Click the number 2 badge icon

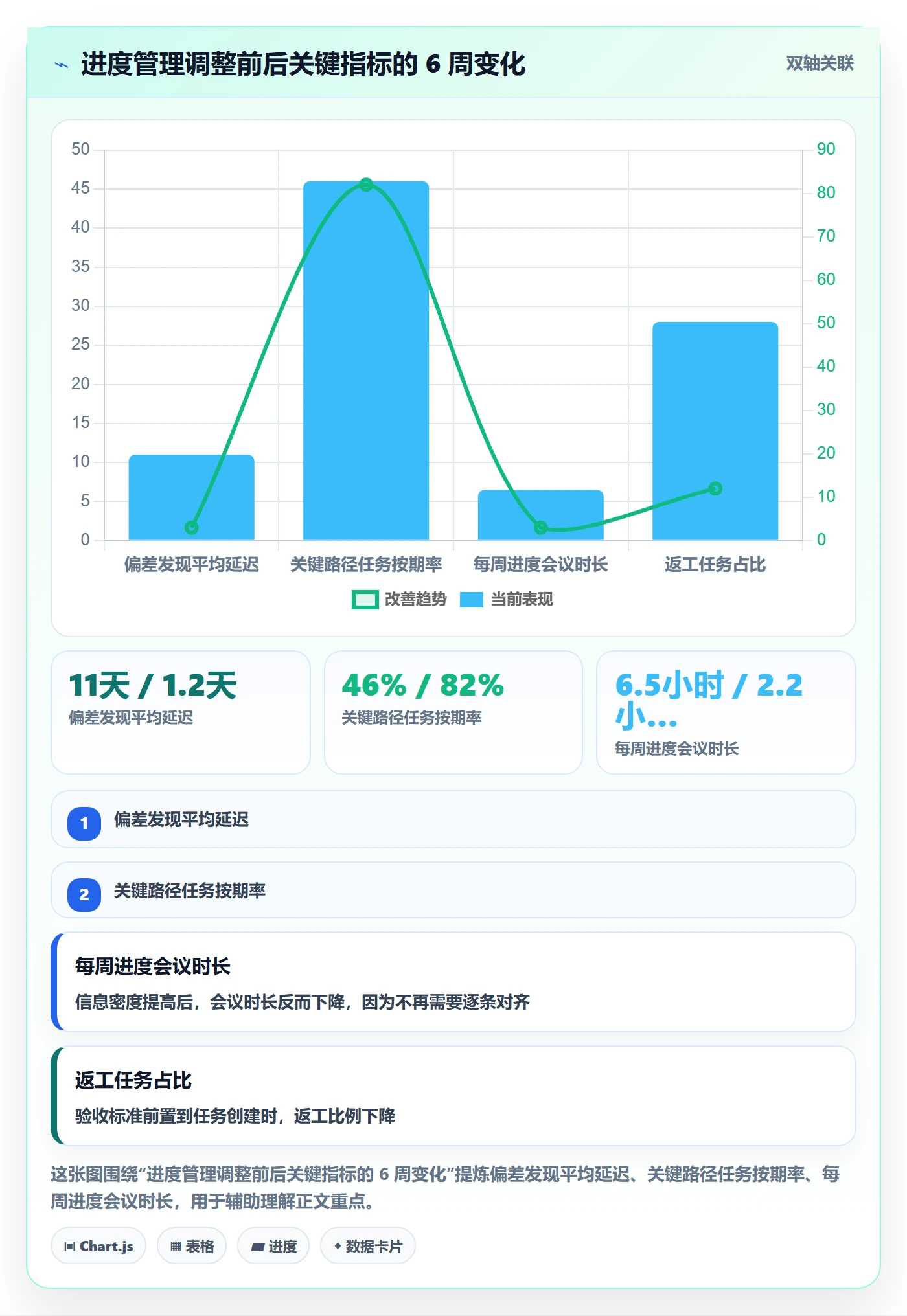tap(84, 895)
